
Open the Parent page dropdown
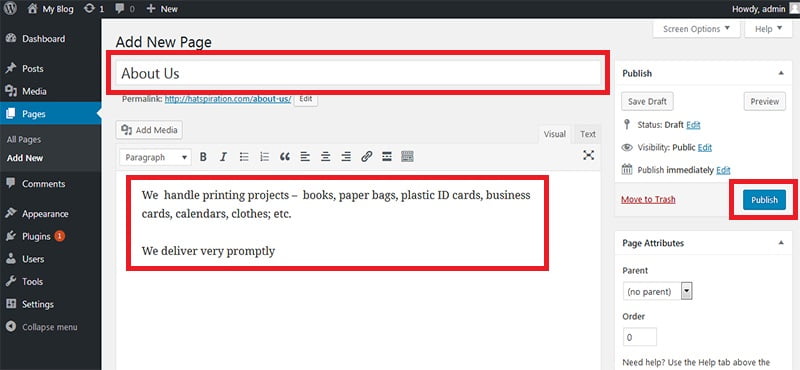tap(657, 291)
